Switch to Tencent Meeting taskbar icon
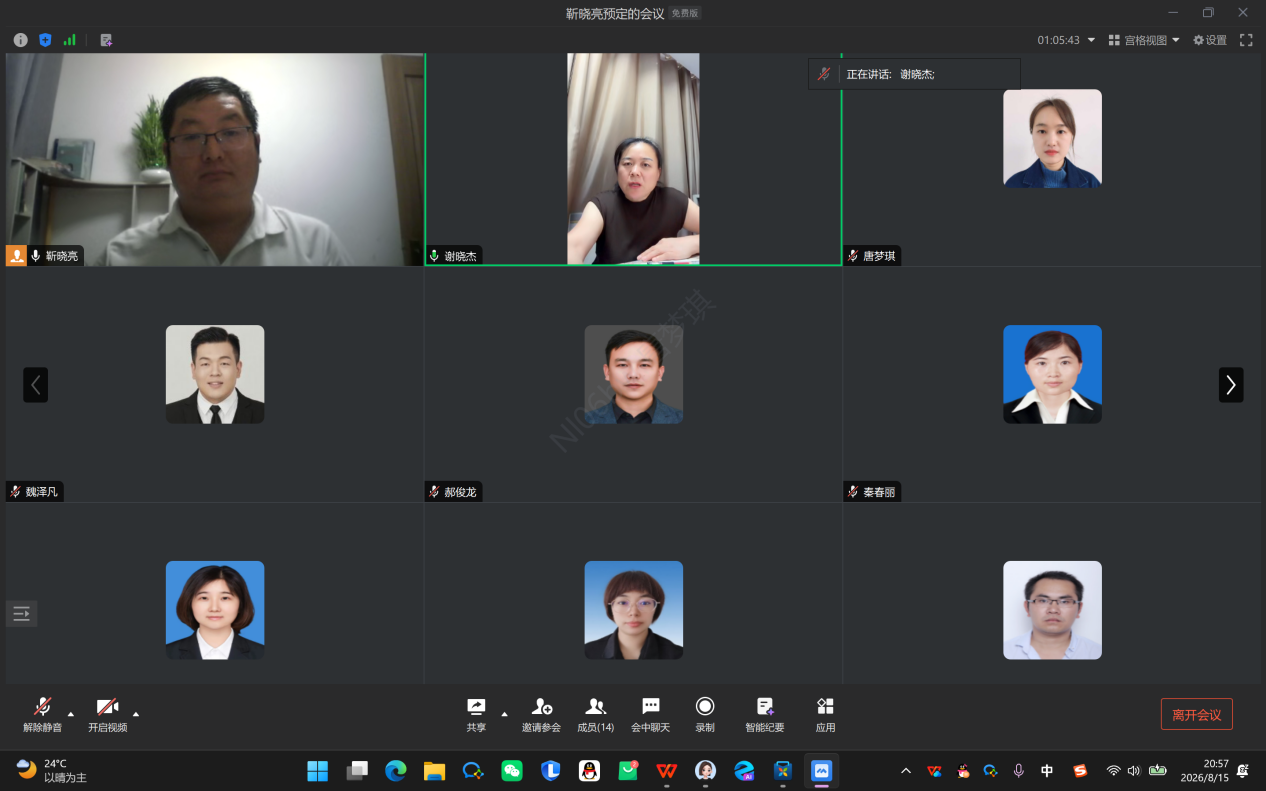 (822, 770)
